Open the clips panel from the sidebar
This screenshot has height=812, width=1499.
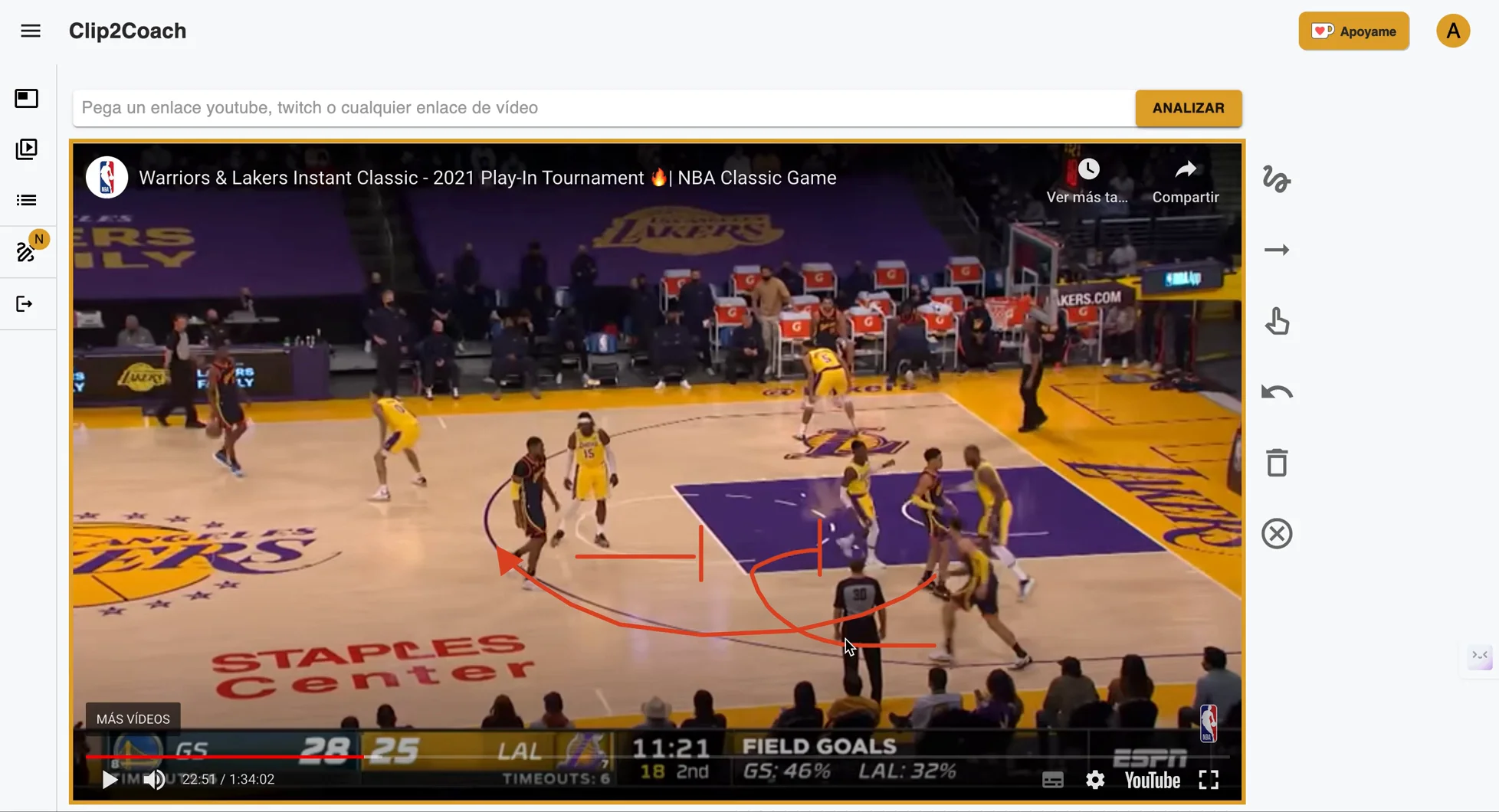pyautogui.click(x=26, y=149)
